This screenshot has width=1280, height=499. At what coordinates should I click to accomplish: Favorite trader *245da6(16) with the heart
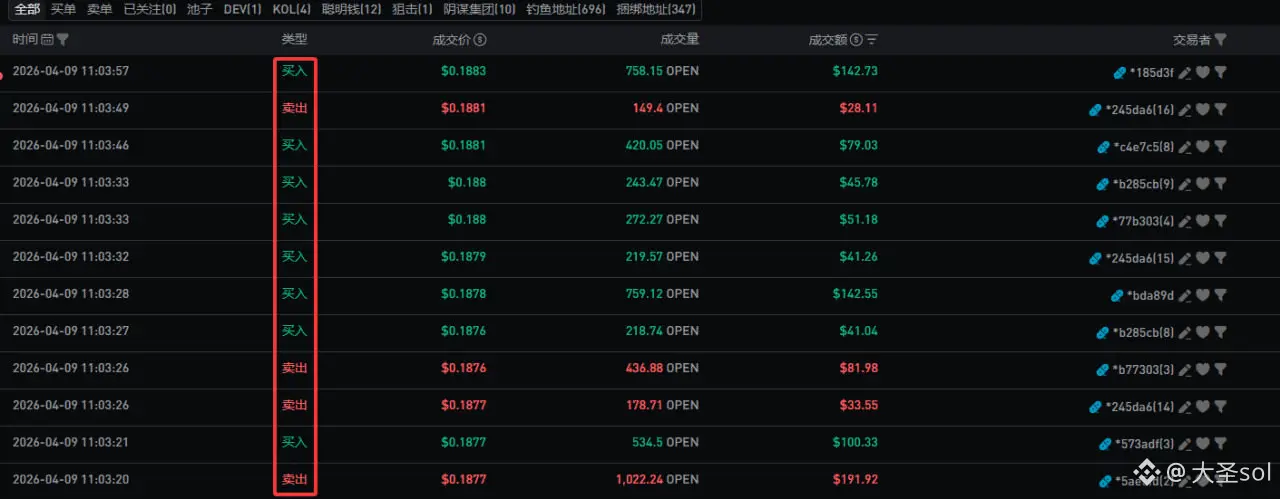pyautogui.click(x=1203, y=109)
